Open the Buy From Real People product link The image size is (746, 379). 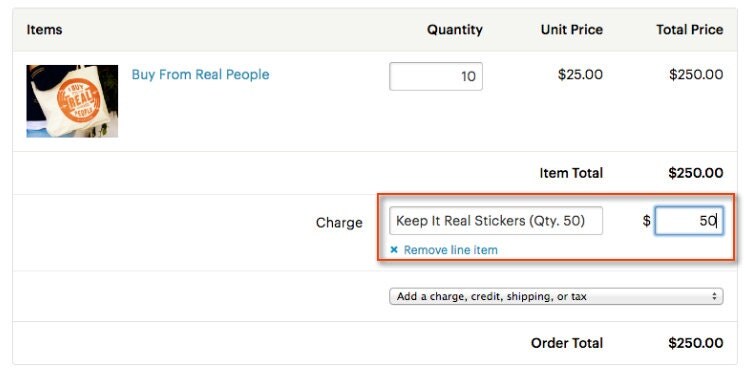coord(200,75)
